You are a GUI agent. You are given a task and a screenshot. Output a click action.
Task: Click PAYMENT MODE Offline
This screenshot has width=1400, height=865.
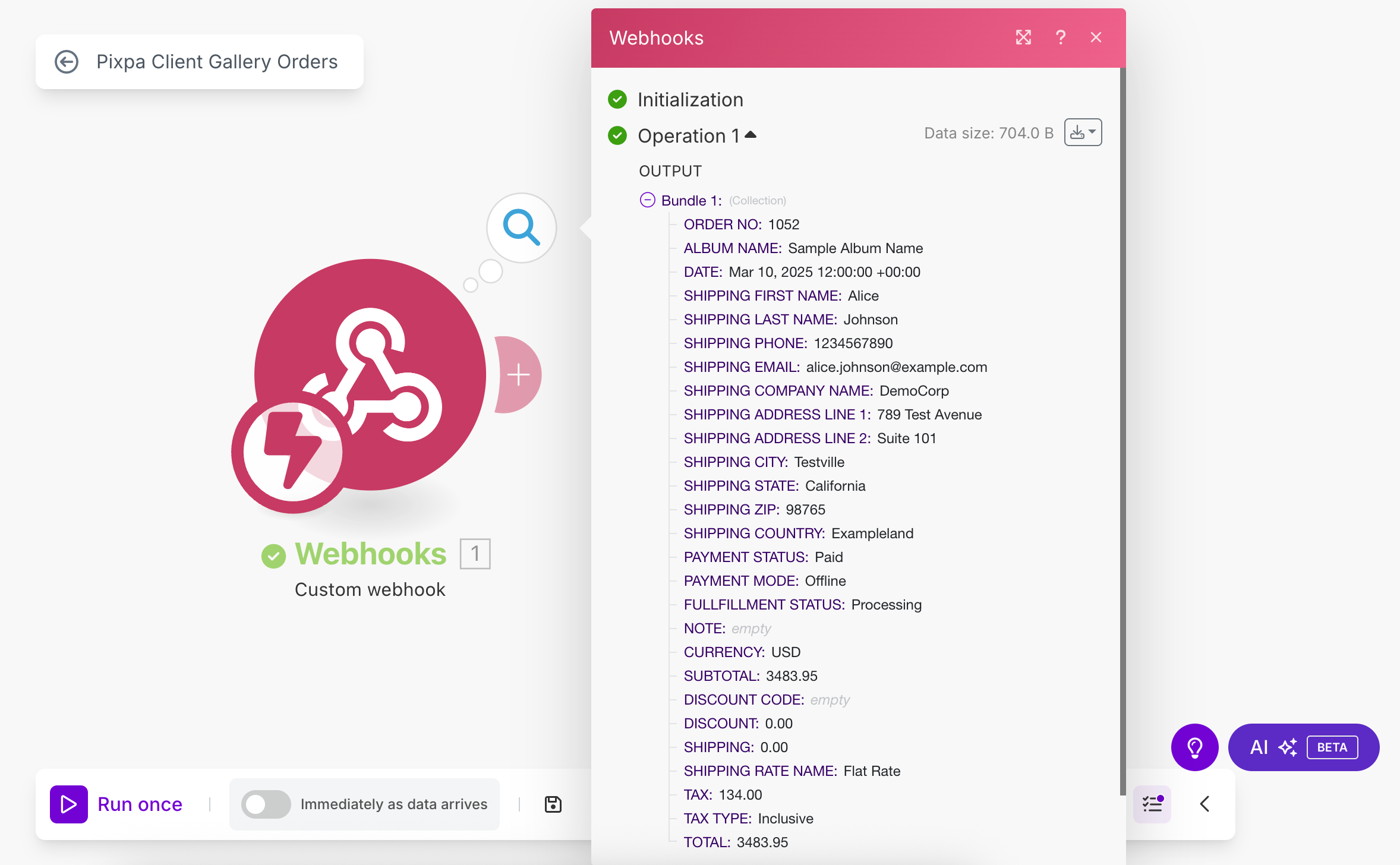[765, 581]
